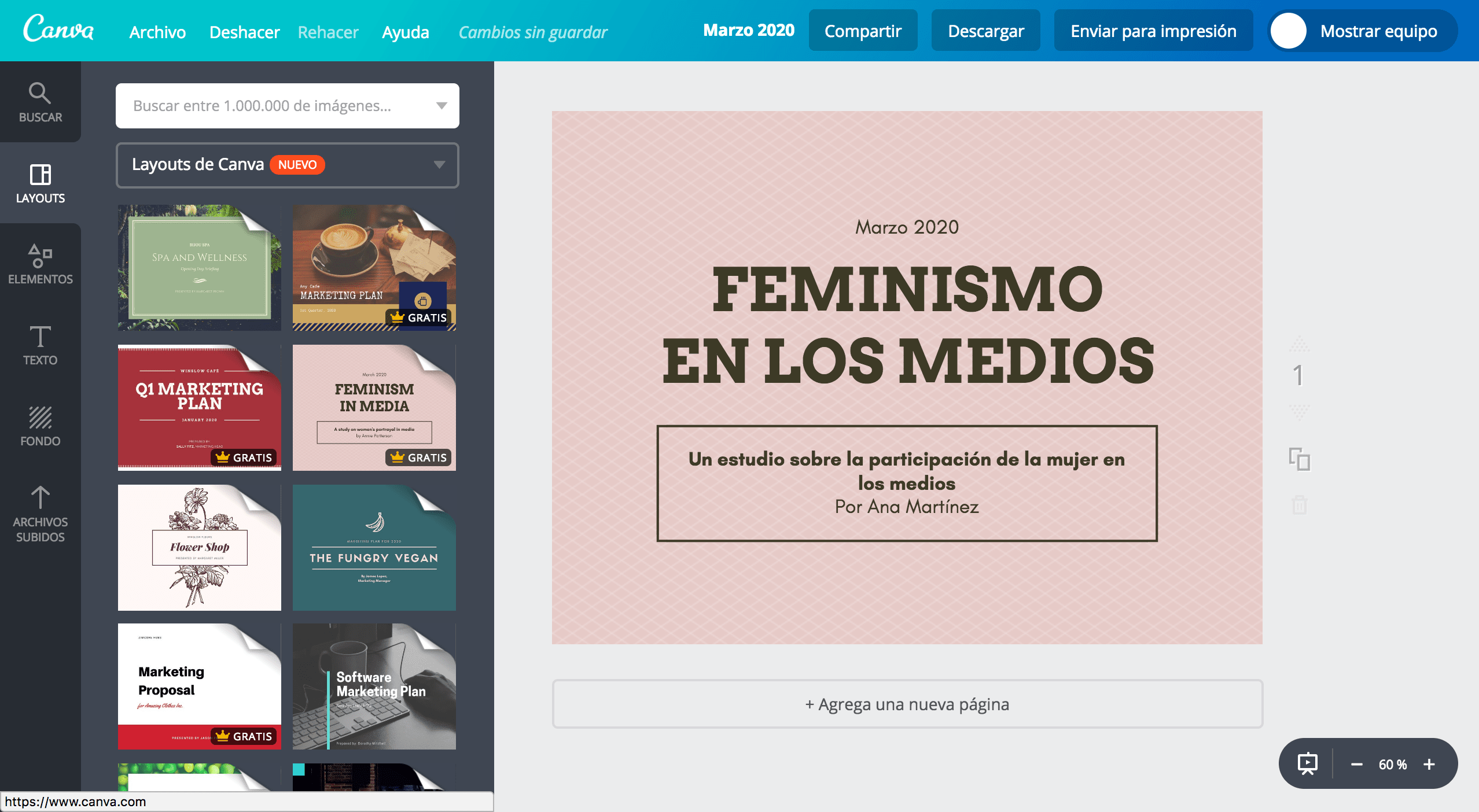Select the Elementos sidebar icon
1479x812 pixels.
(x=40, y=264)
